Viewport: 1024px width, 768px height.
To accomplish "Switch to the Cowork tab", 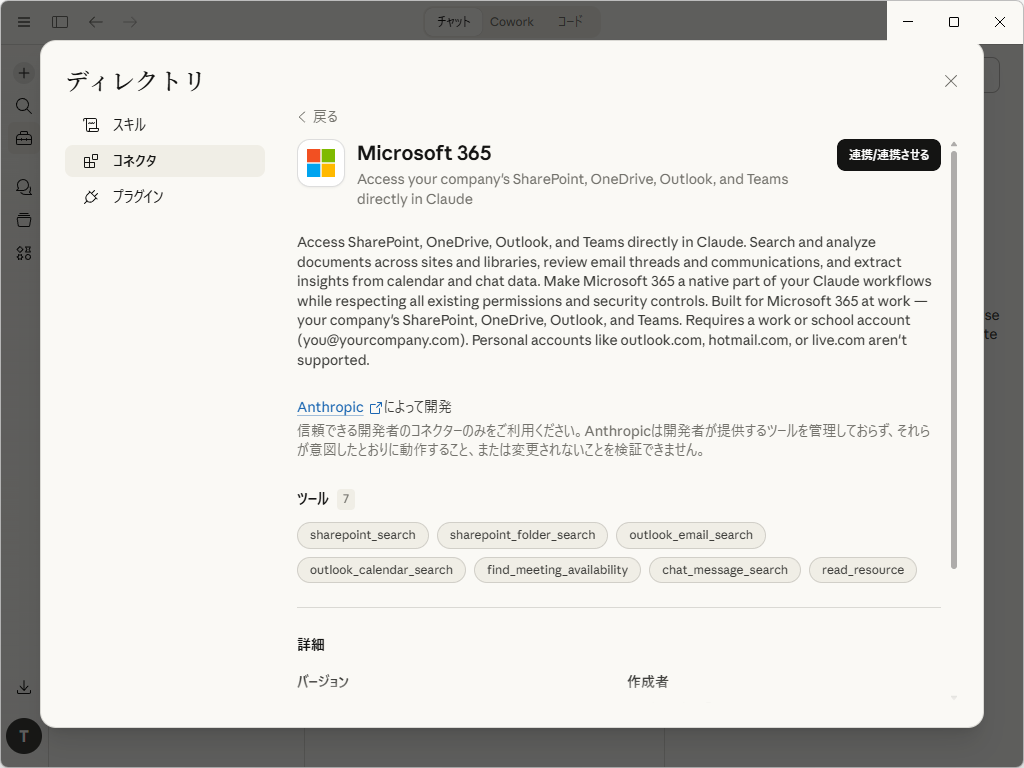I will [x=512, y=21].
